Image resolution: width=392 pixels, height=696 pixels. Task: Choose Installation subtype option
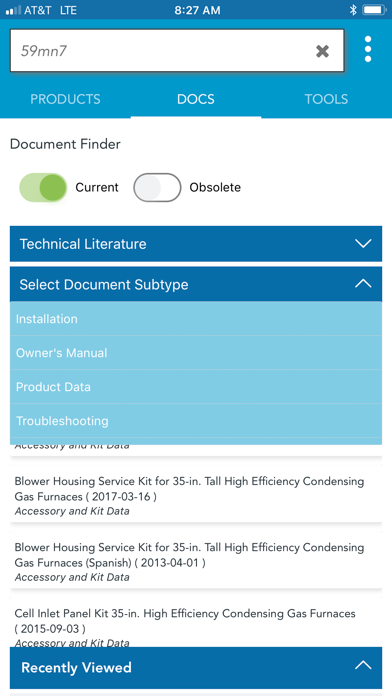[196, 319]
